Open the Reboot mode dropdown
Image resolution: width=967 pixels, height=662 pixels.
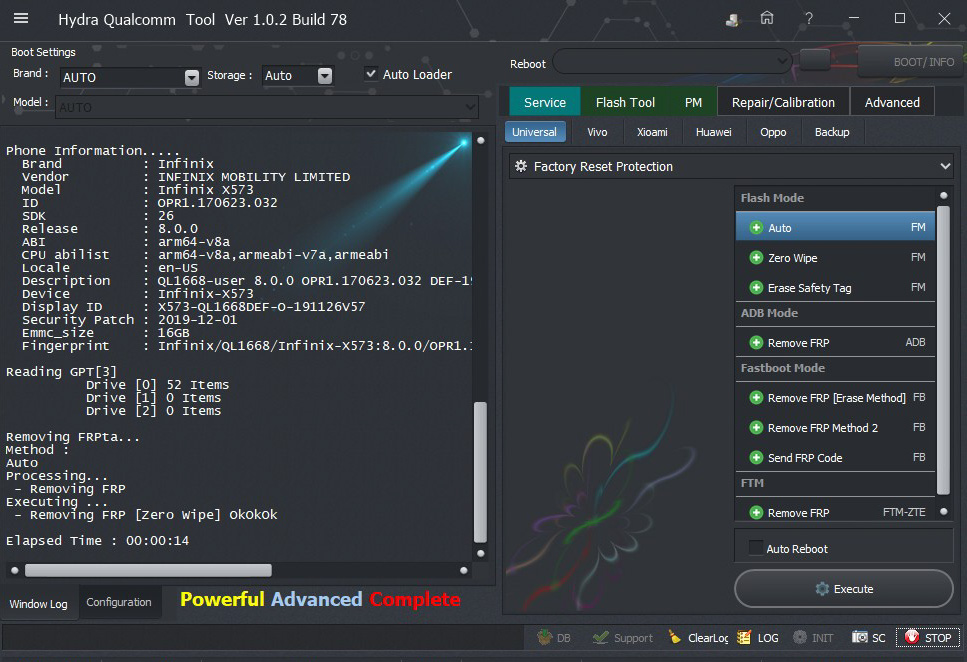(672, 61)
